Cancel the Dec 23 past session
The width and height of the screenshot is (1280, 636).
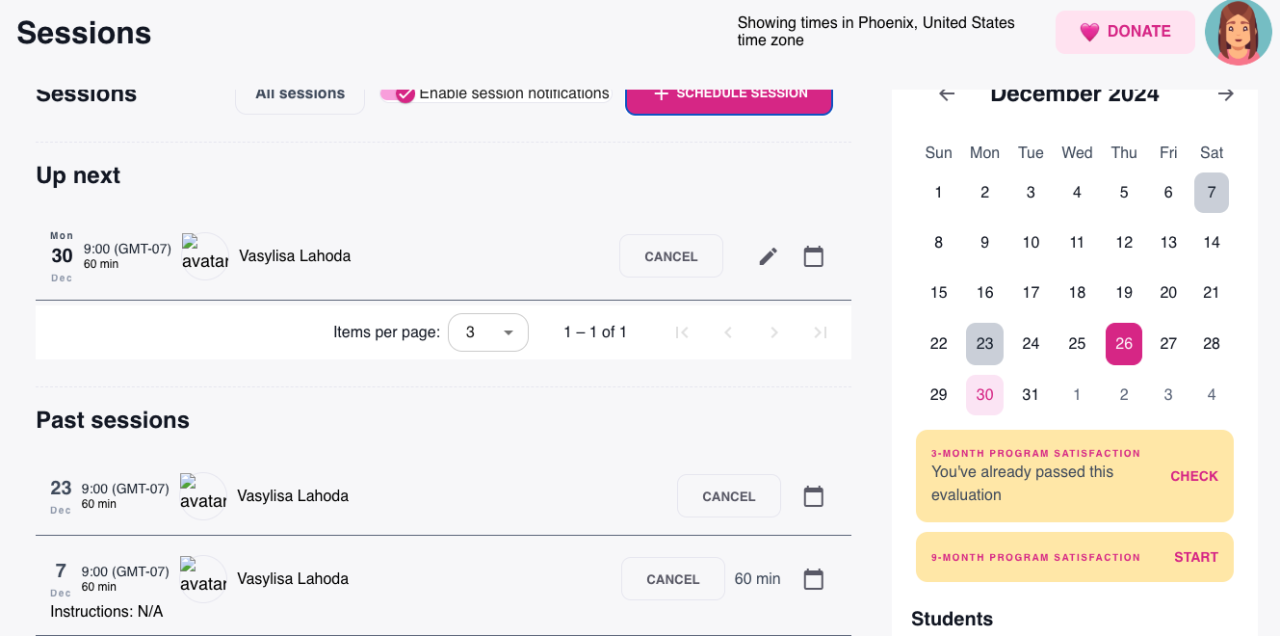pos(729,496)
